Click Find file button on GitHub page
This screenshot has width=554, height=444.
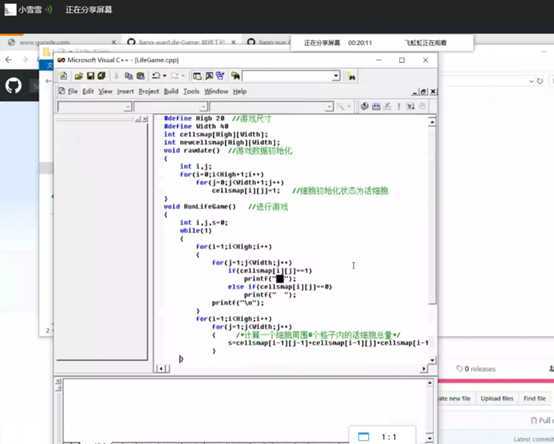[x=535, y=398]
